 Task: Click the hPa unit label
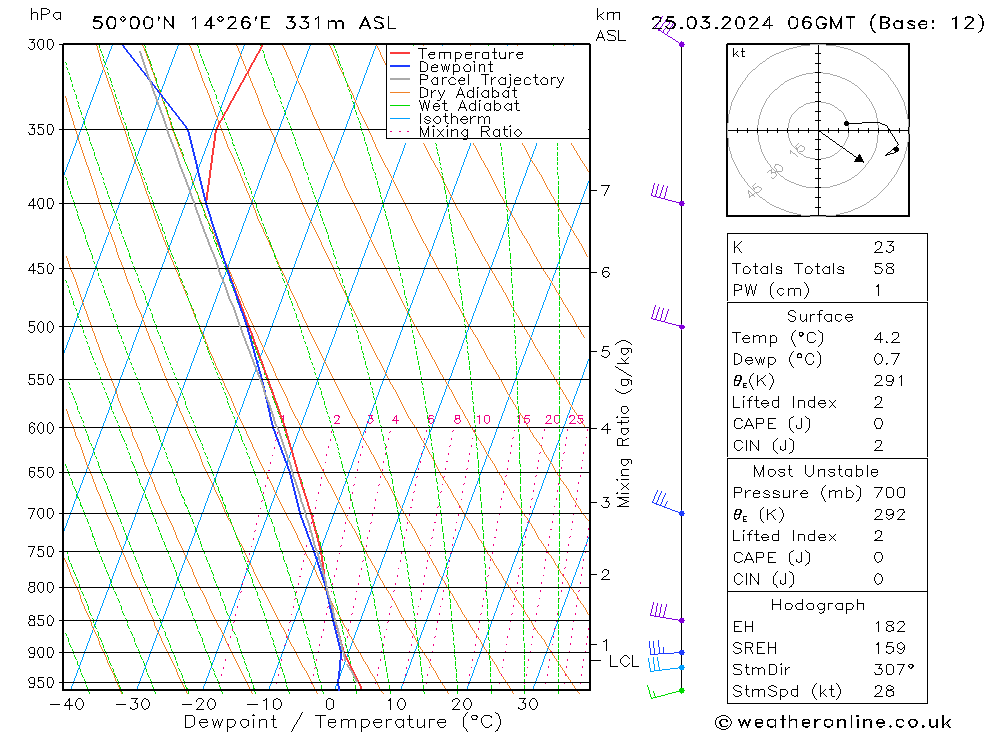click(46, 15)
